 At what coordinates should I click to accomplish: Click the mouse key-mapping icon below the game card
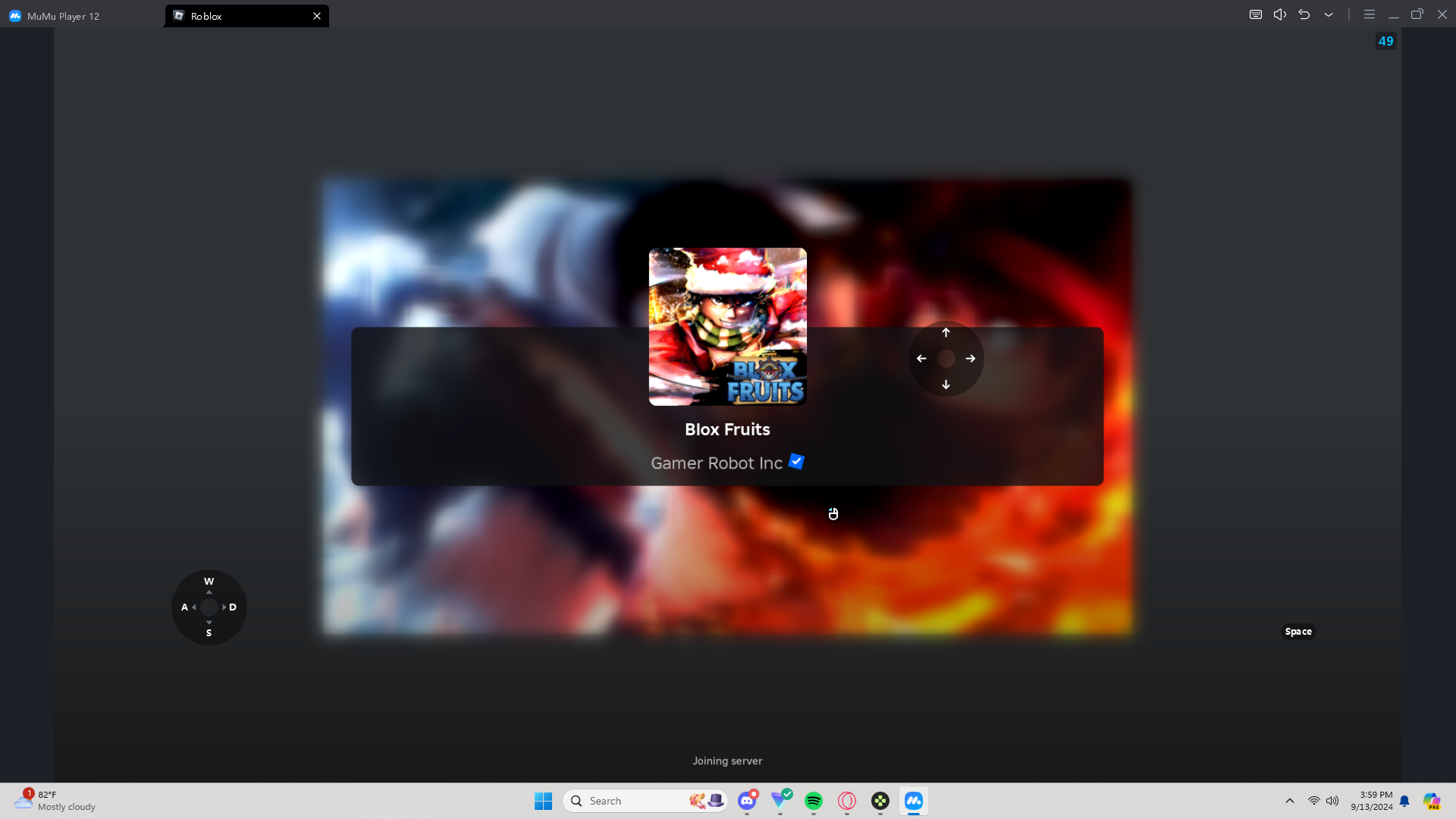[x=833, y=514]
